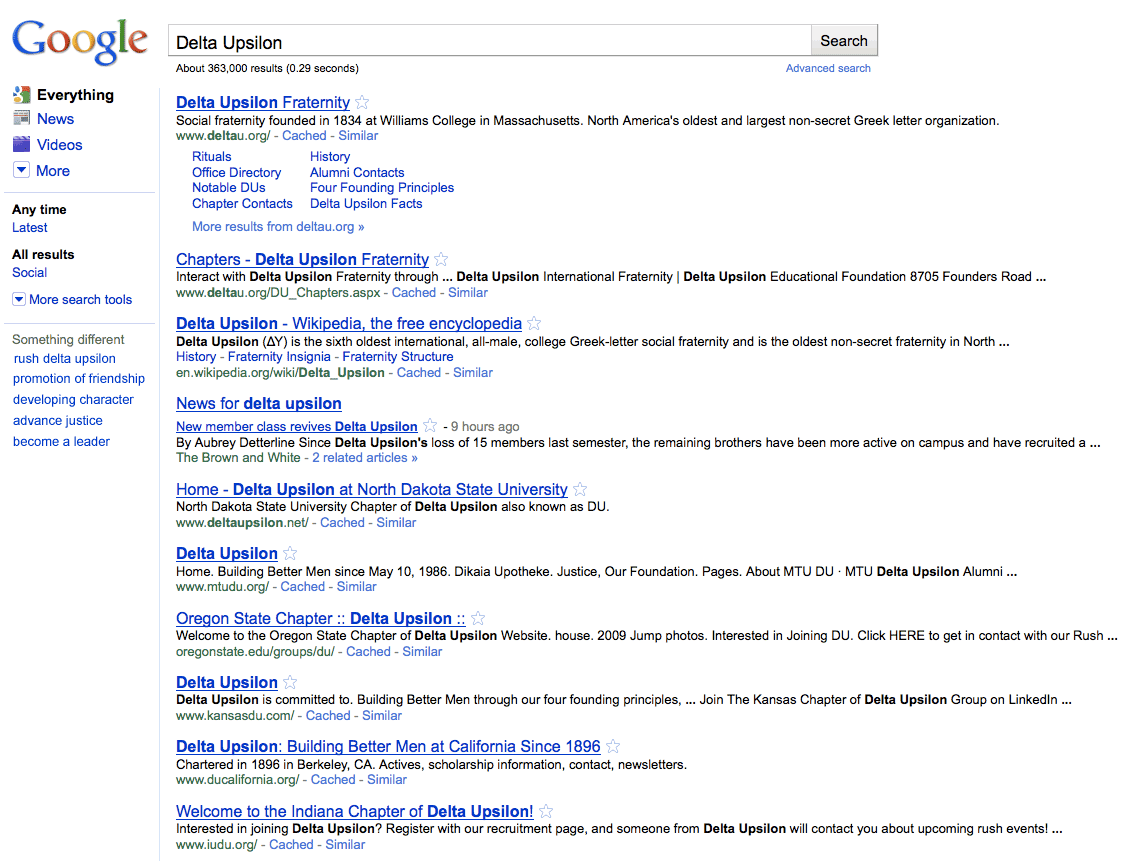
Task: Click the Everything search category icon
Action: [22, 94]
